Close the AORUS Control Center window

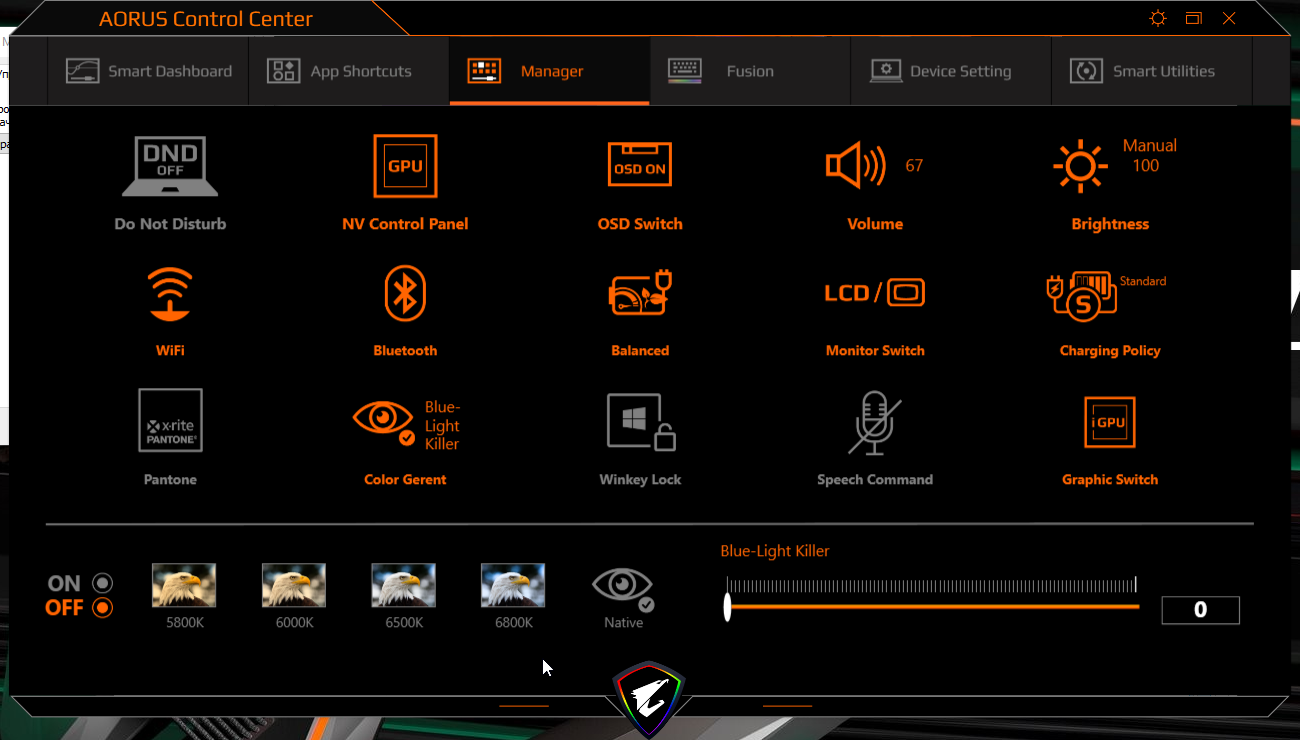click(1229, 18)
